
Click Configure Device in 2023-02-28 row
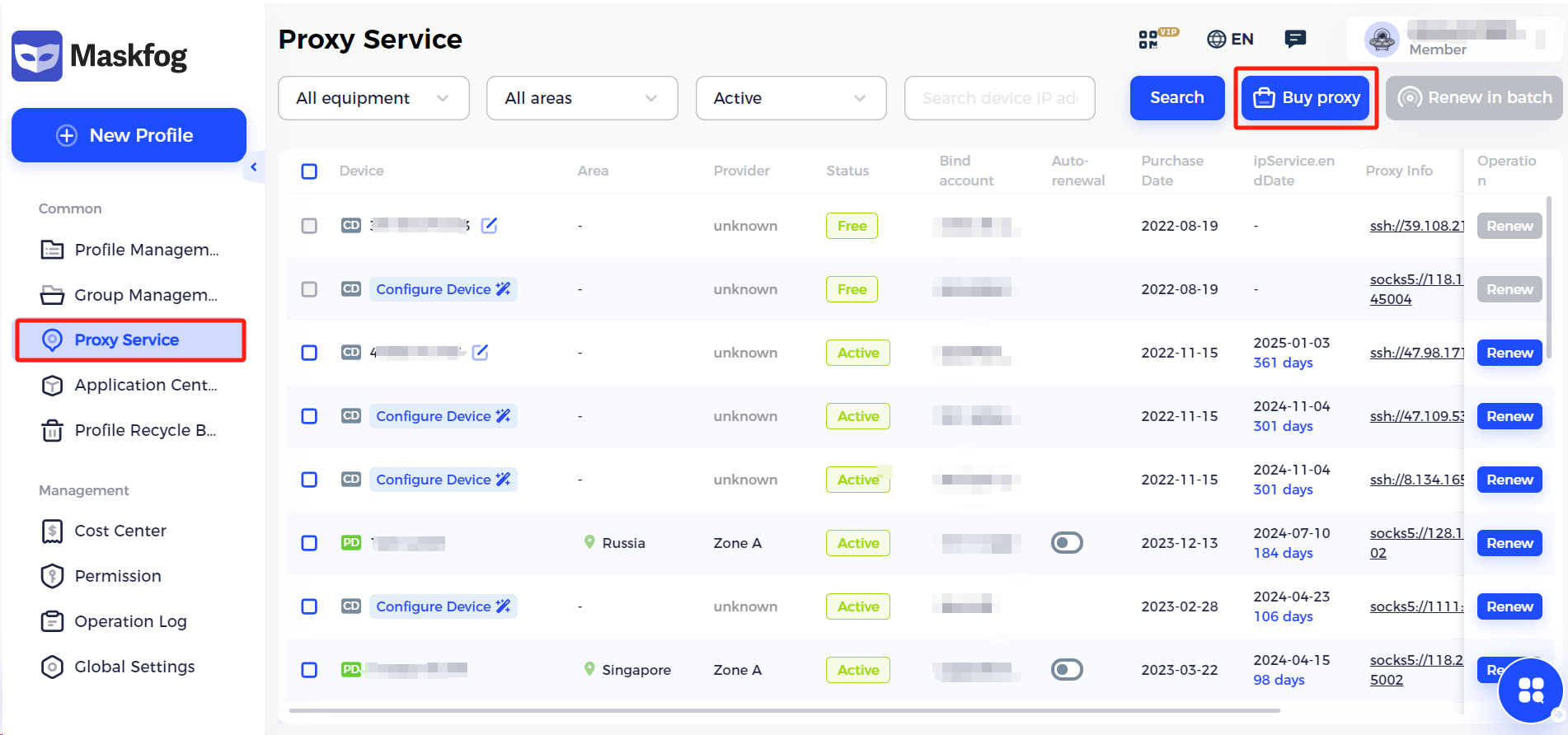pos(444,606)
